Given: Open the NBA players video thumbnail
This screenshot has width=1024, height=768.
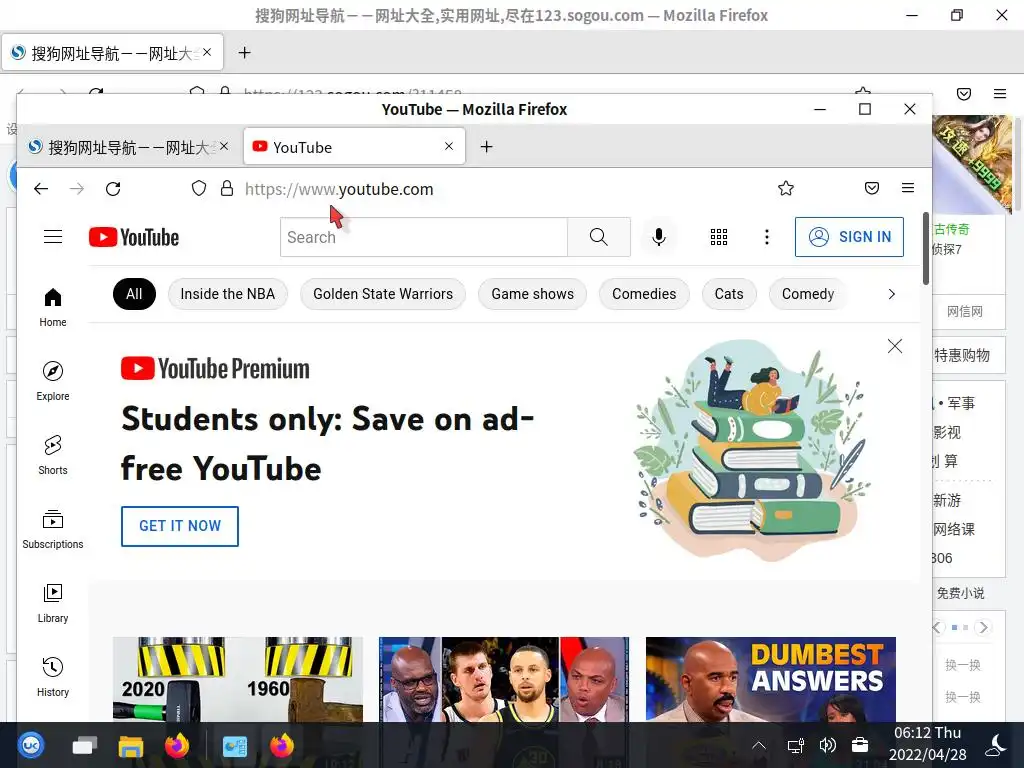Looking at the screenshot, I should [504, 679].
